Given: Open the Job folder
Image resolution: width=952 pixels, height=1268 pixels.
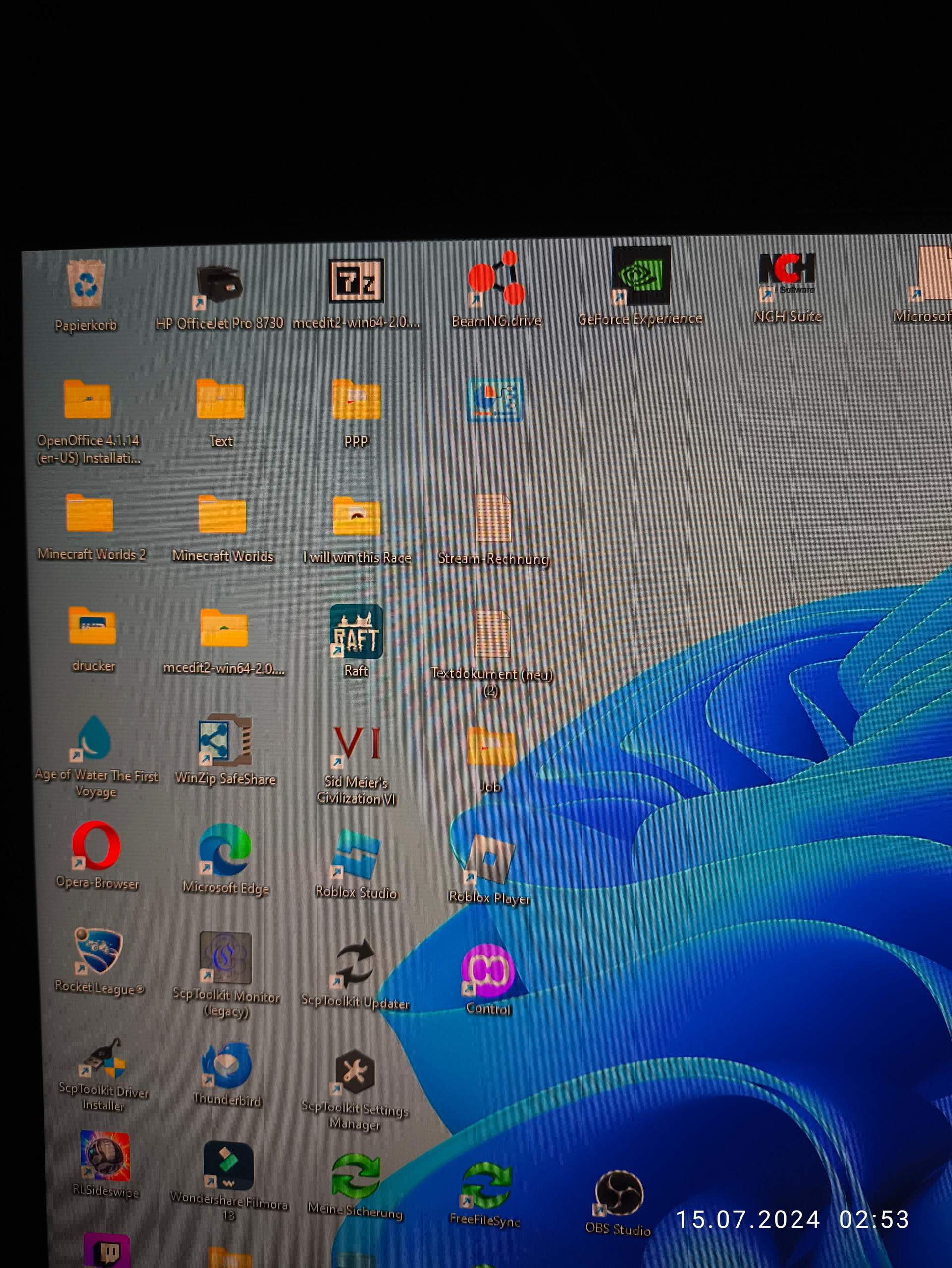Looking at the screenshot, I should click(x=491, y=746).
